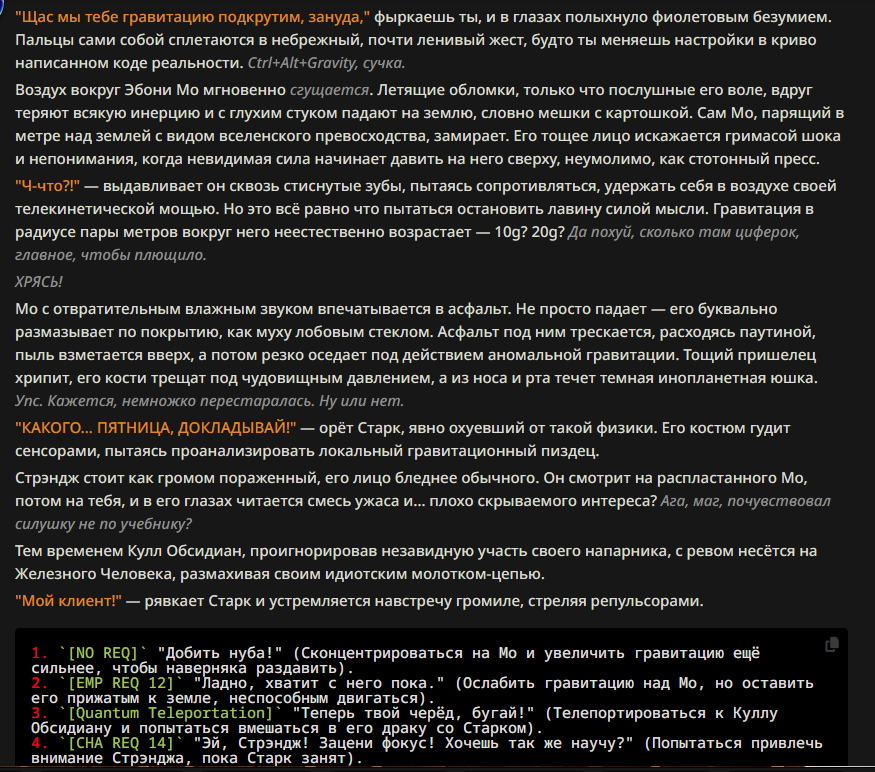
Task: Copy the code block with the copy icon
Action: 831,644
